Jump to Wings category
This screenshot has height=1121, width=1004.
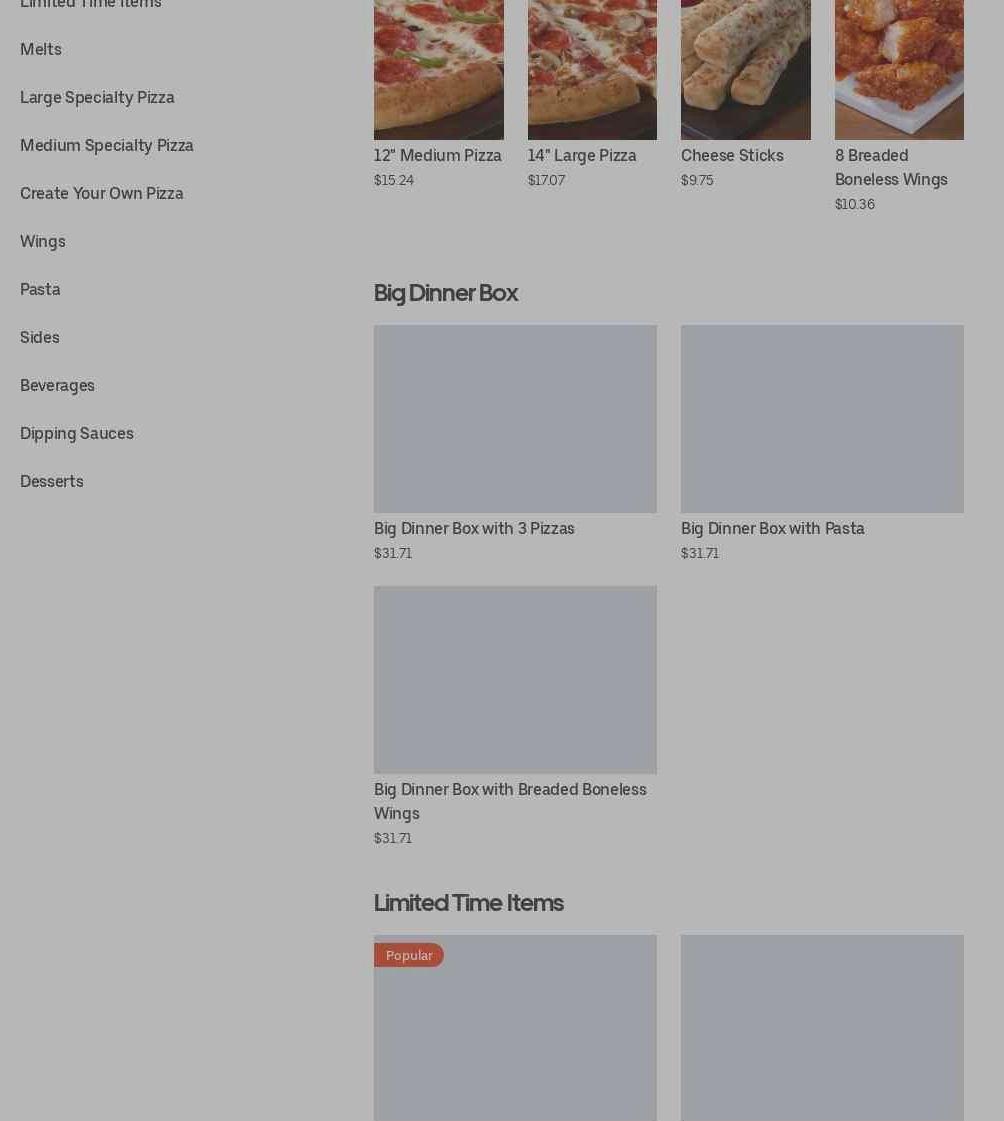(x=43, y=242)
